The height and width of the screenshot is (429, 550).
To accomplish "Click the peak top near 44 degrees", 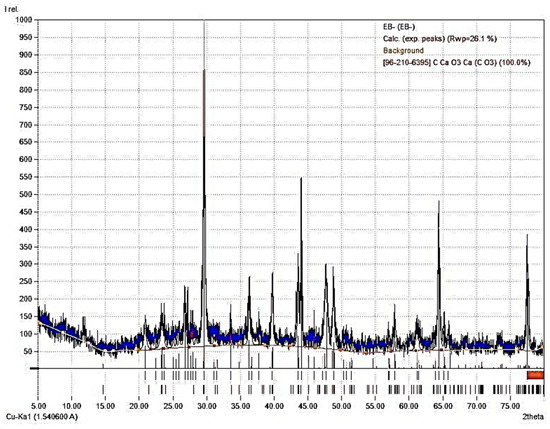I will [301, 179].
